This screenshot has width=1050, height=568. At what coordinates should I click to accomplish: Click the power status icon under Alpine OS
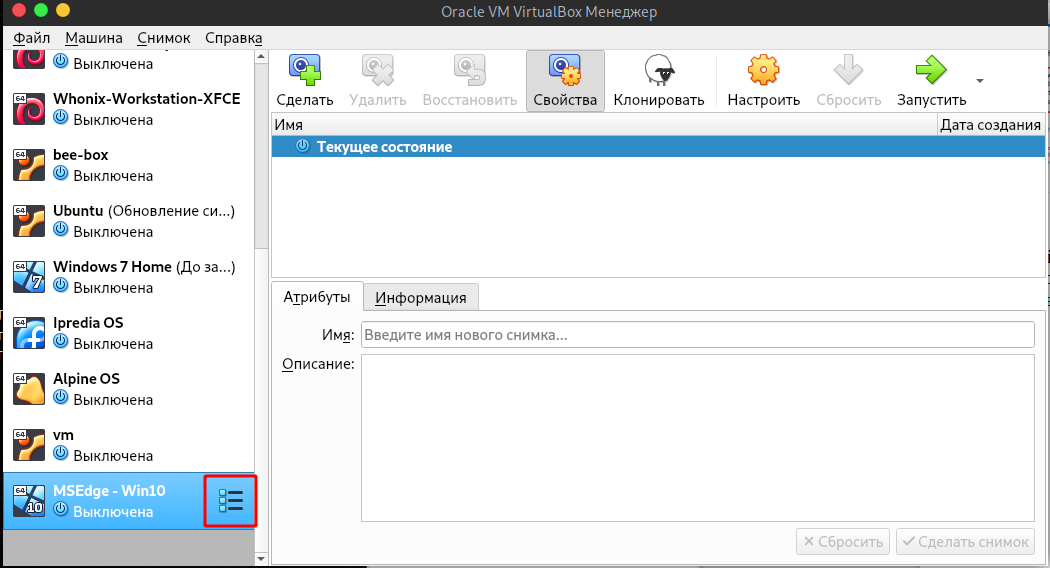61,397
